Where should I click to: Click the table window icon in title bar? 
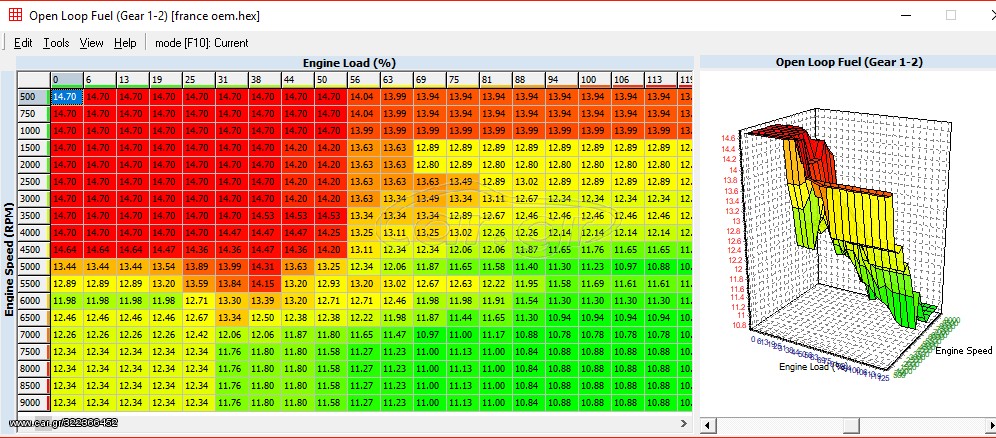click(x=15, y=15)
